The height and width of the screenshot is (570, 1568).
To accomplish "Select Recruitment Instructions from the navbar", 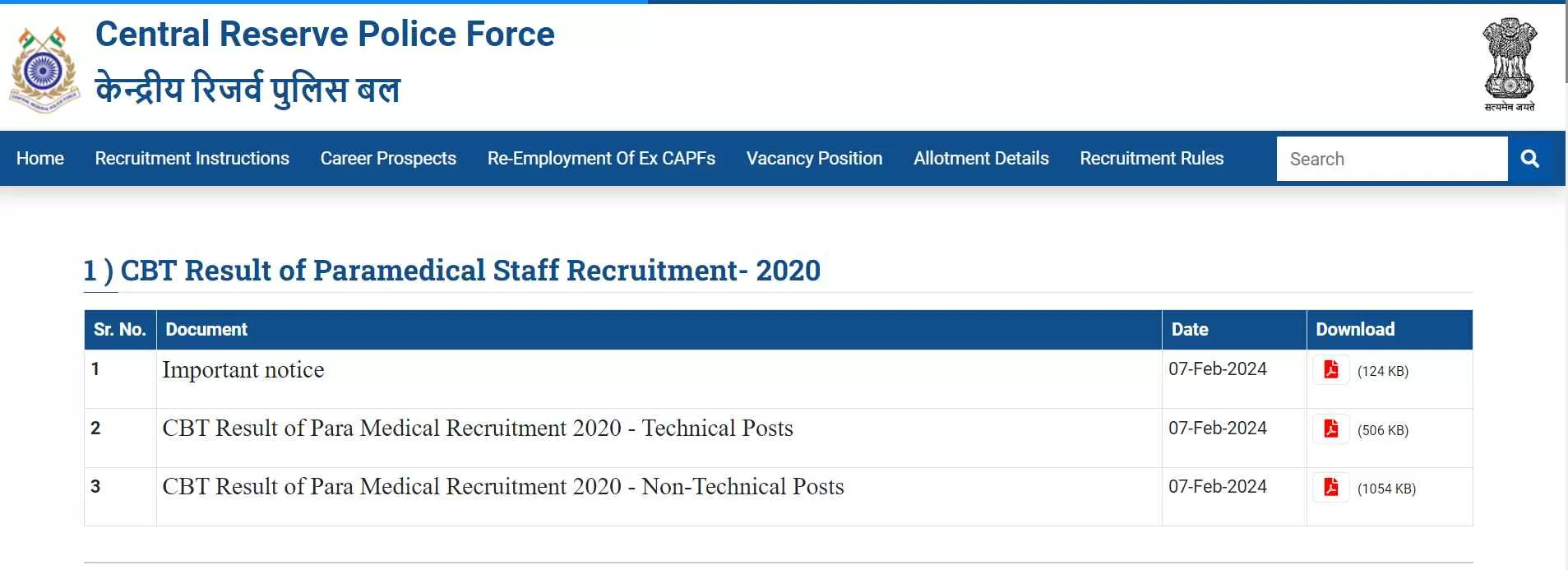I will click(192, 158).
